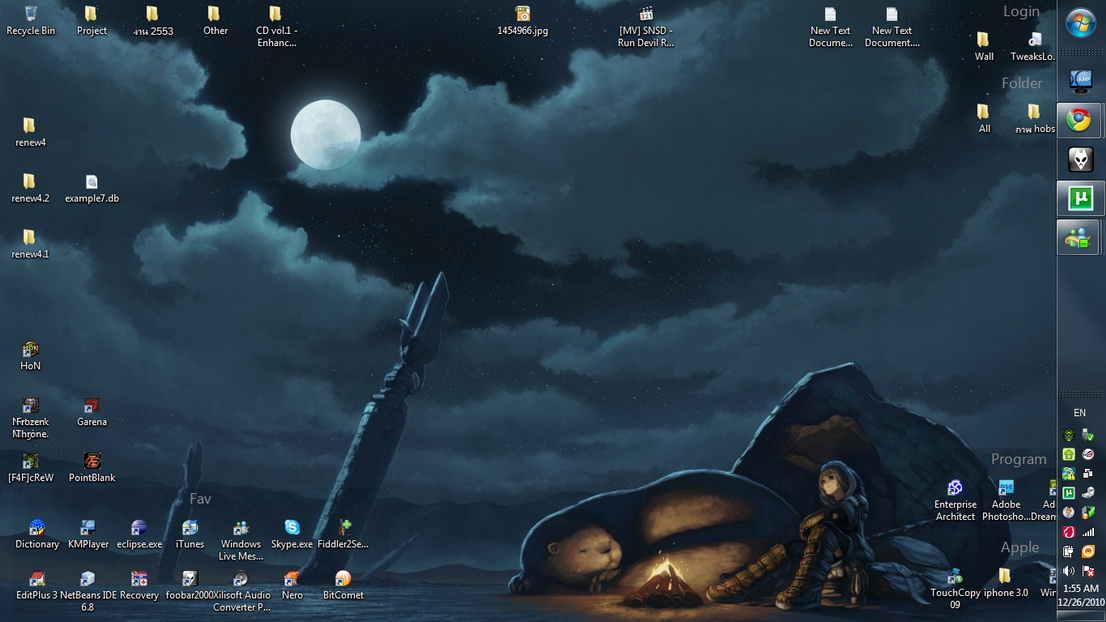Viewport: 1106px width, 622px height.
Task: Select the 1454966.jpg image file
Action: [x=522, y=20]
